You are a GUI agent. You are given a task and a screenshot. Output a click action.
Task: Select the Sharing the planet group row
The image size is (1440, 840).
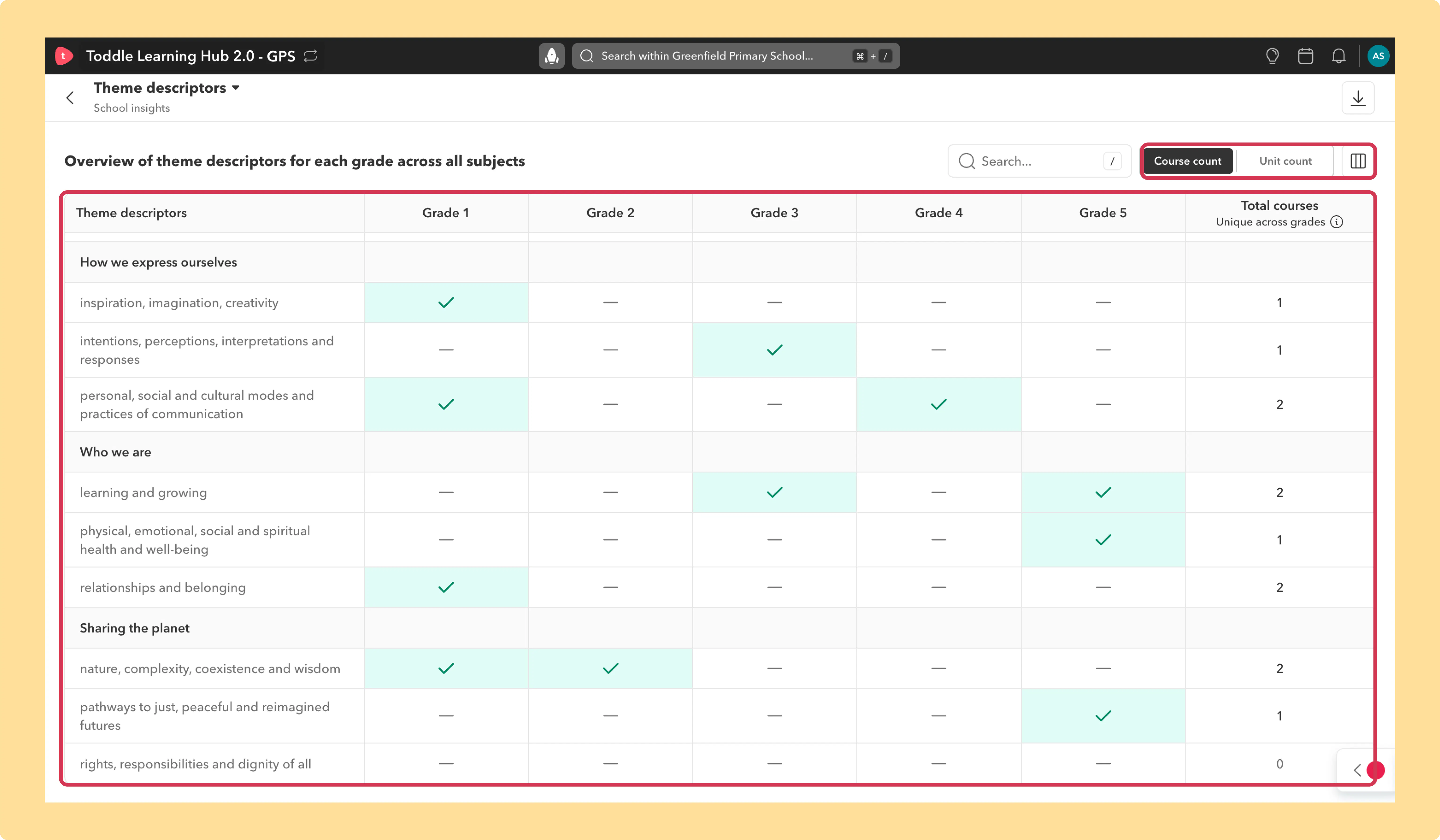(x=719, y=628)
